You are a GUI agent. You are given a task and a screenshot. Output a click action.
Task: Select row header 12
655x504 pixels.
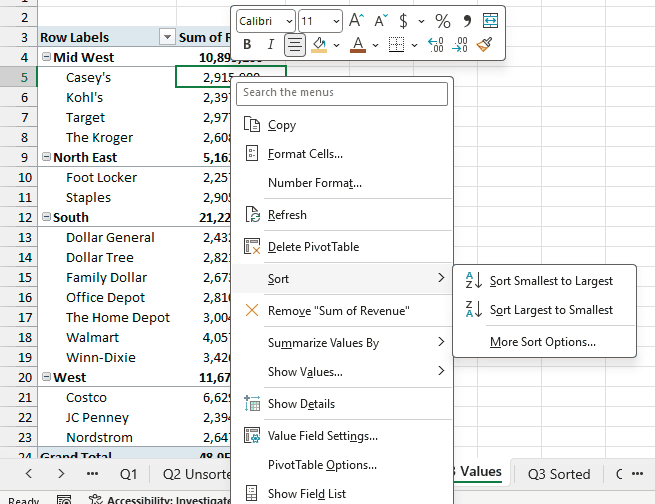19,217
